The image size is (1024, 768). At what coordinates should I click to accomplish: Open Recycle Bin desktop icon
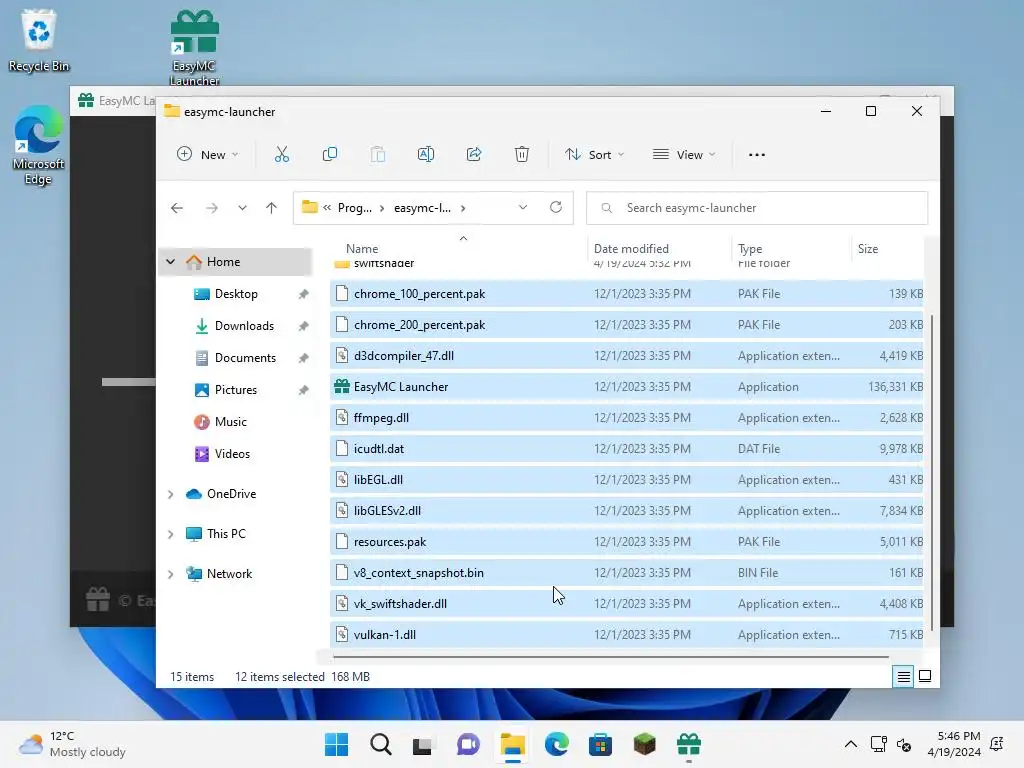[x=39, y=40]
